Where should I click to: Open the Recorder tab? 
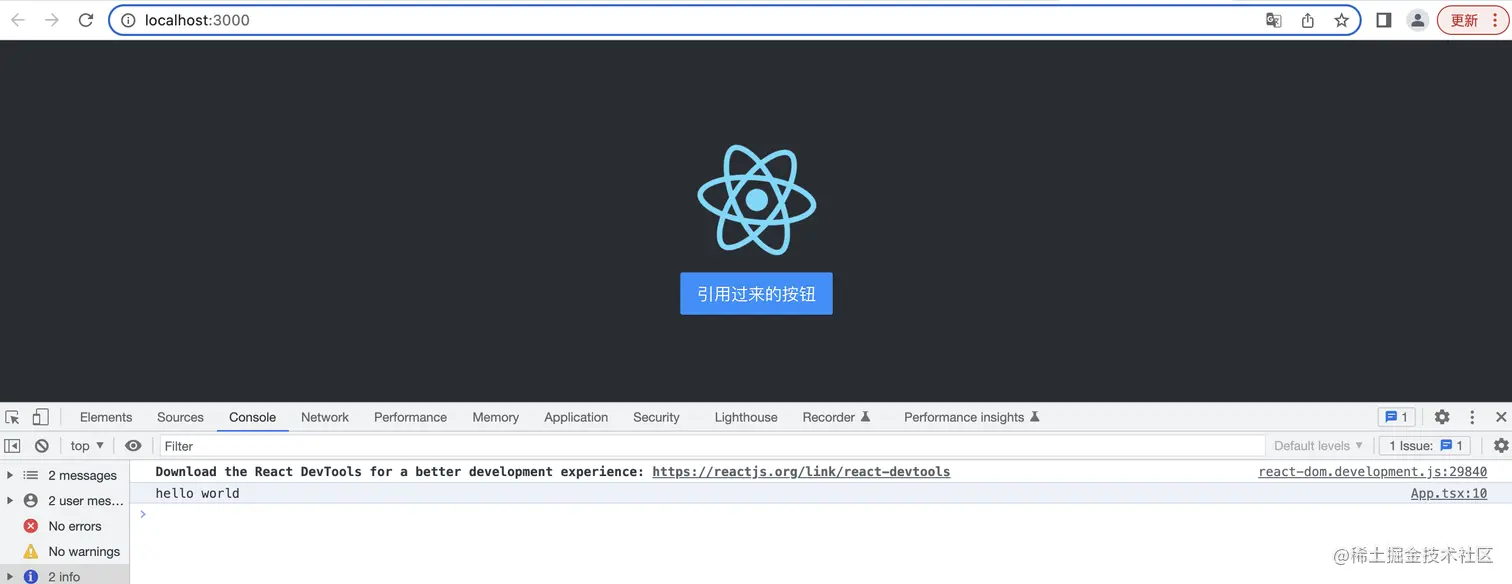836,417
